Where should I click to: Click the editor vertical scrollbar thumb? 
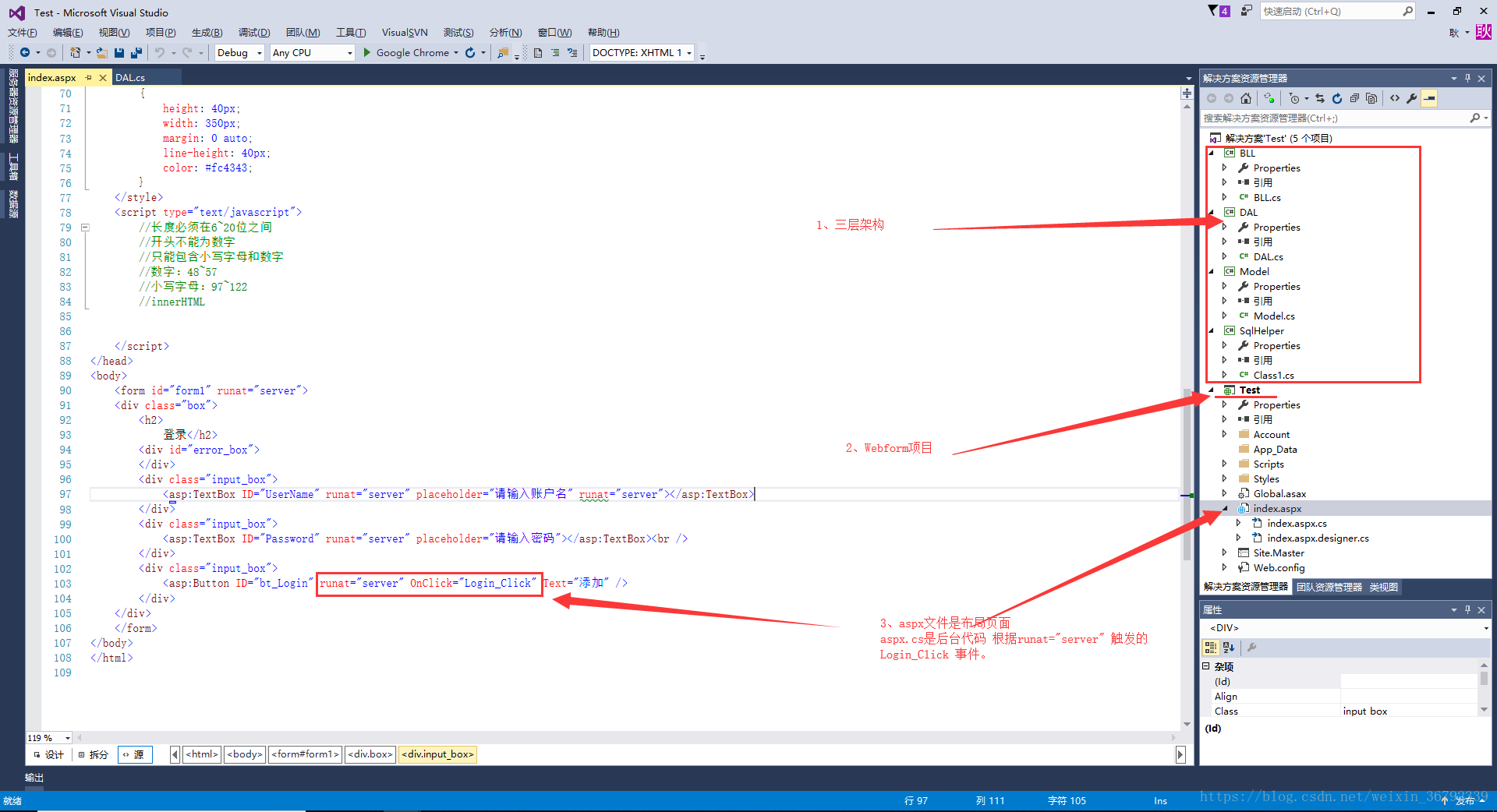coord(1187,474)
